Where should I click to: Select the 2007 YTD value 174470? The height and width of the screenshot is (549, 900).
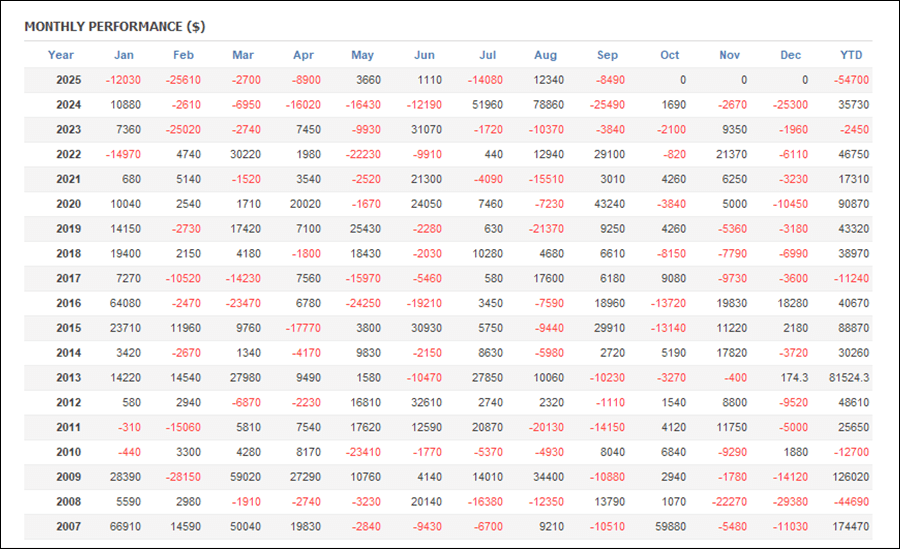(x=849, y=527)
